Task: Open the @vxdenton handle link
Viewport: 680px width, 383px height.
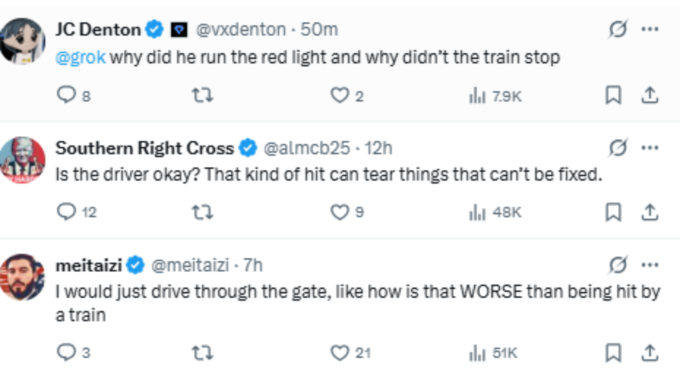Action: (241, 29)
